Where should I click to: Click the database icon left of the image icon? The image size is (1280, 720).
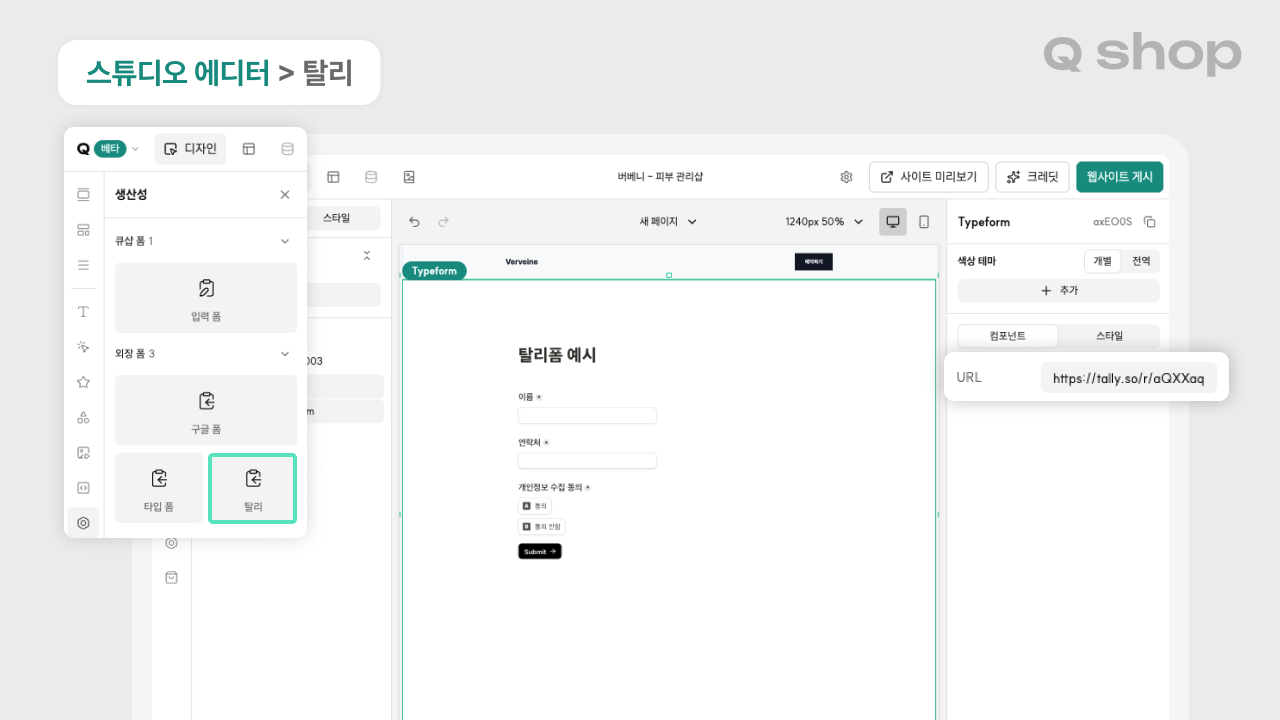tap(371, 177)
